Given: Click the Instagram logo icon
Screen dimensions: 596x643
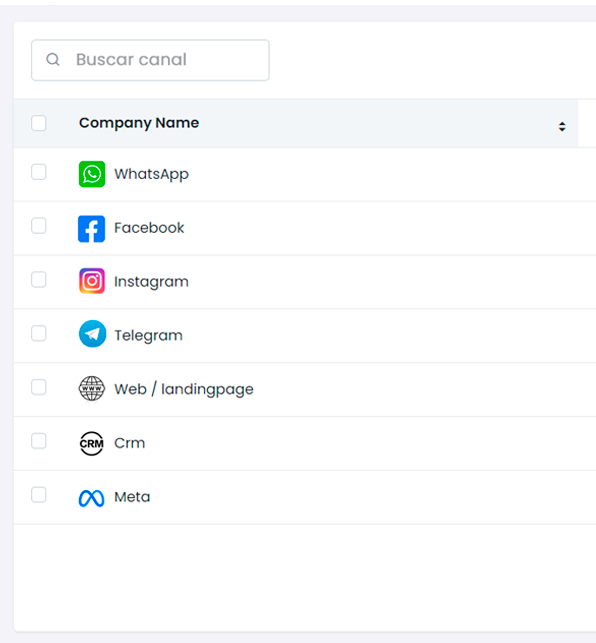Looking at the screenshot, I should [92, 281].
